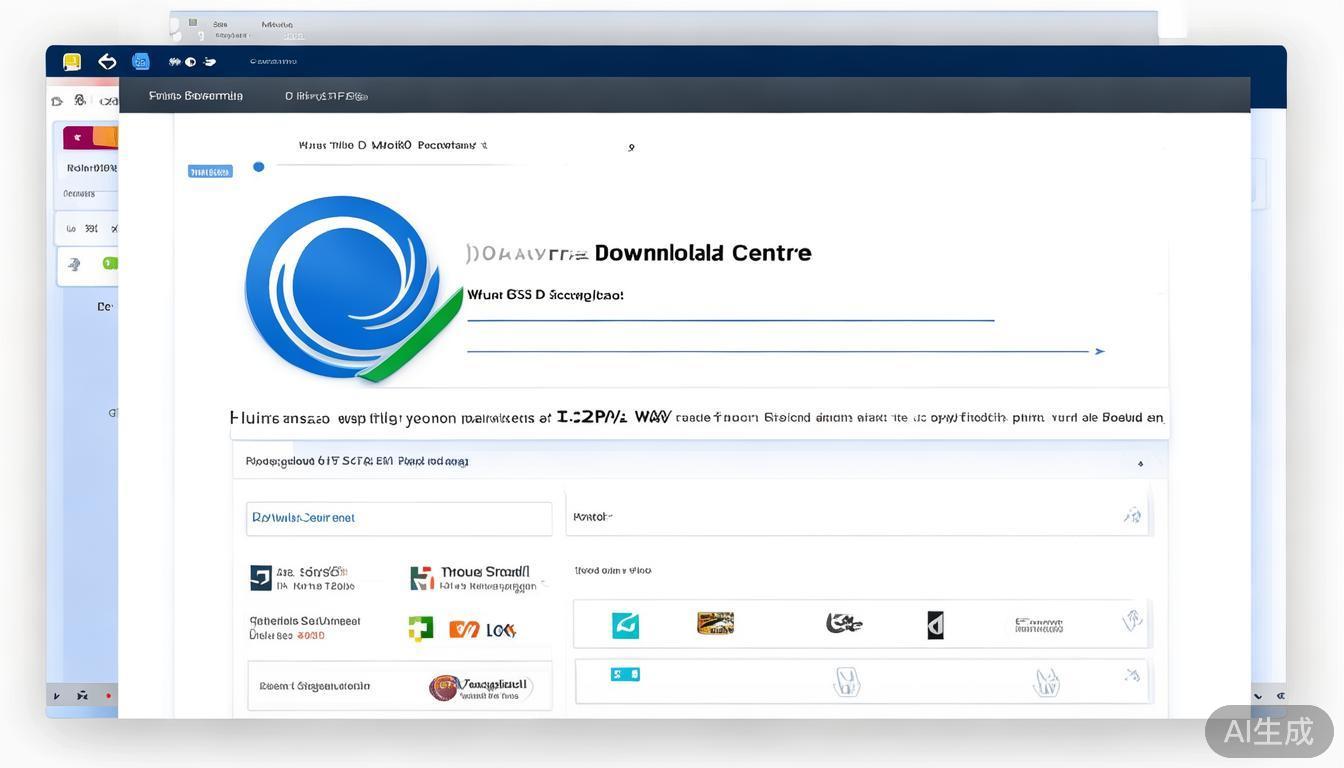Viewport: 1344px width, 768px height.
Task: Click the orange LOX logo
Action: [x=482, y=629]
